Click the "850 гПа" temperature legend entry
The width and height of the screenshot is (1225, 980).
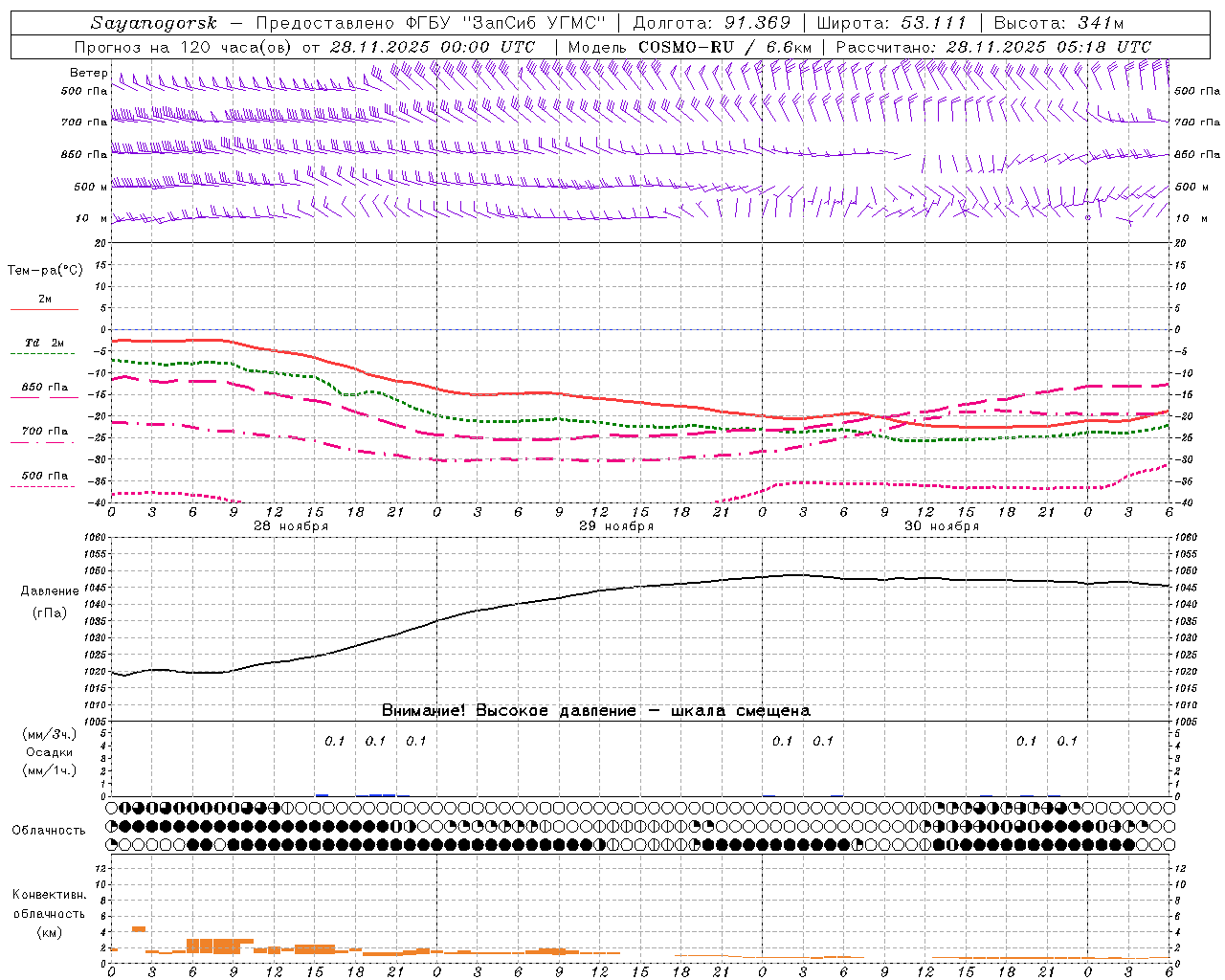point(44,388)
